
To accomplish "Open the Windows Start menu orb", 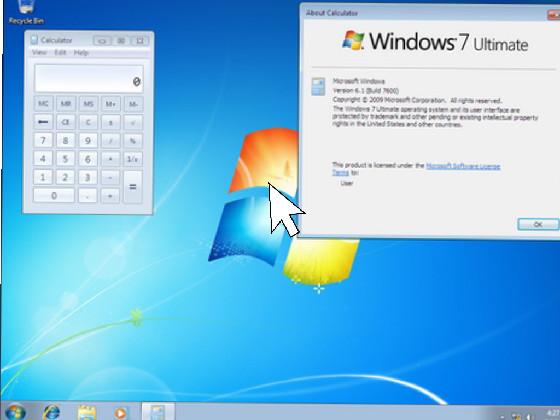I will tap(15, 412).
